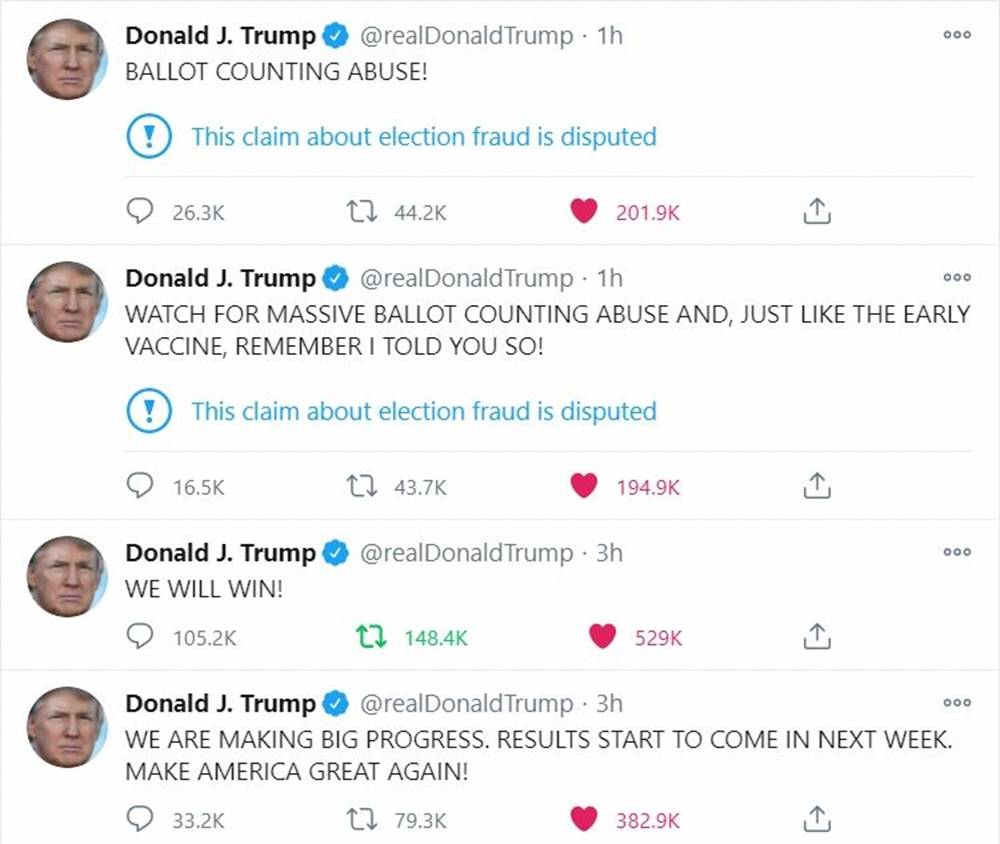Unlike the BALLOT COUNTING ABUSE! tweet
The image size is (1000, 844).
pos(583,212)
